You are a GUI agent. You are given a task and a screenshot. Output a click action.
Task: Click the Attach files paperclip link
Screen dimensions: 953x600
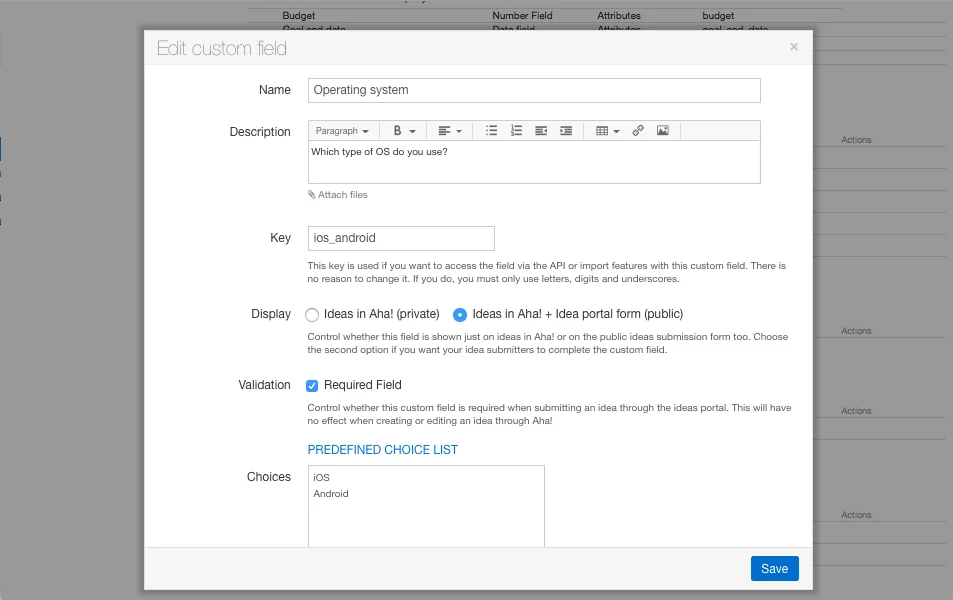(x=337, y=195)
